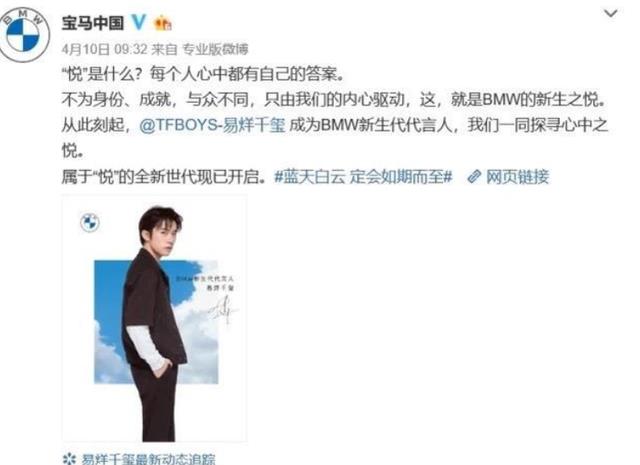Click the blue V verified badge
Viewport: 640px width, 465px height.
(x=138, y=22)
